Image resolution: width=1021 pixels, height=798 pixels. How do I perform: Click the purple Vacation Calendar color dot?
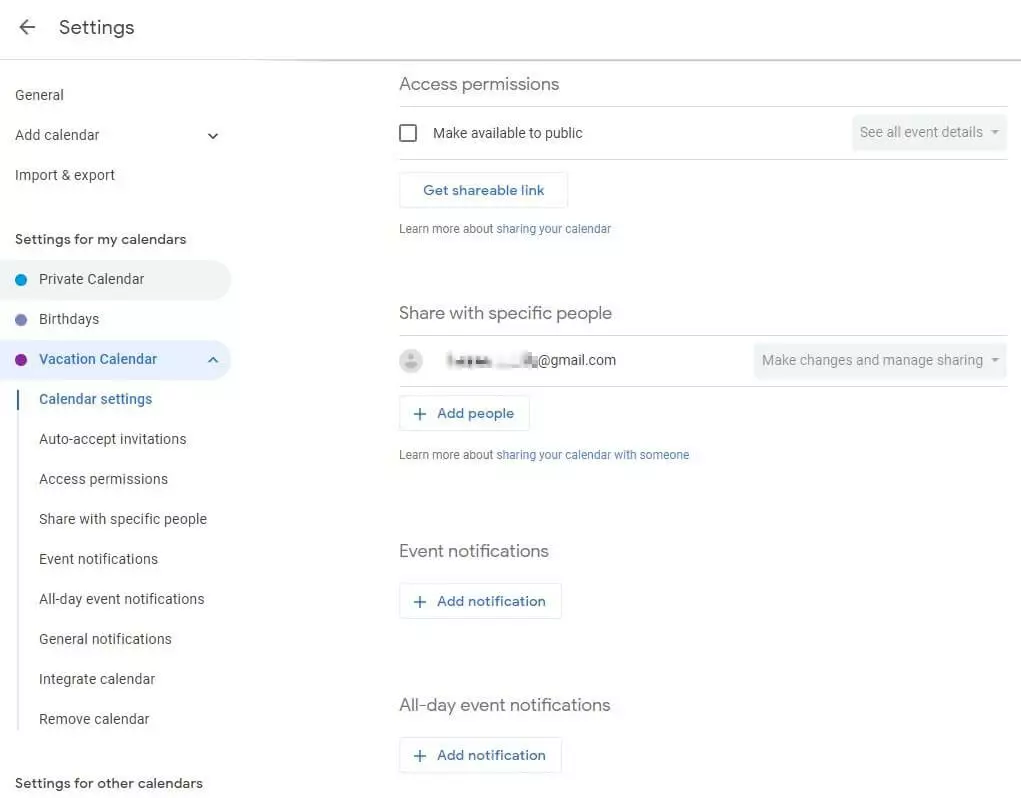pos(21,360)
